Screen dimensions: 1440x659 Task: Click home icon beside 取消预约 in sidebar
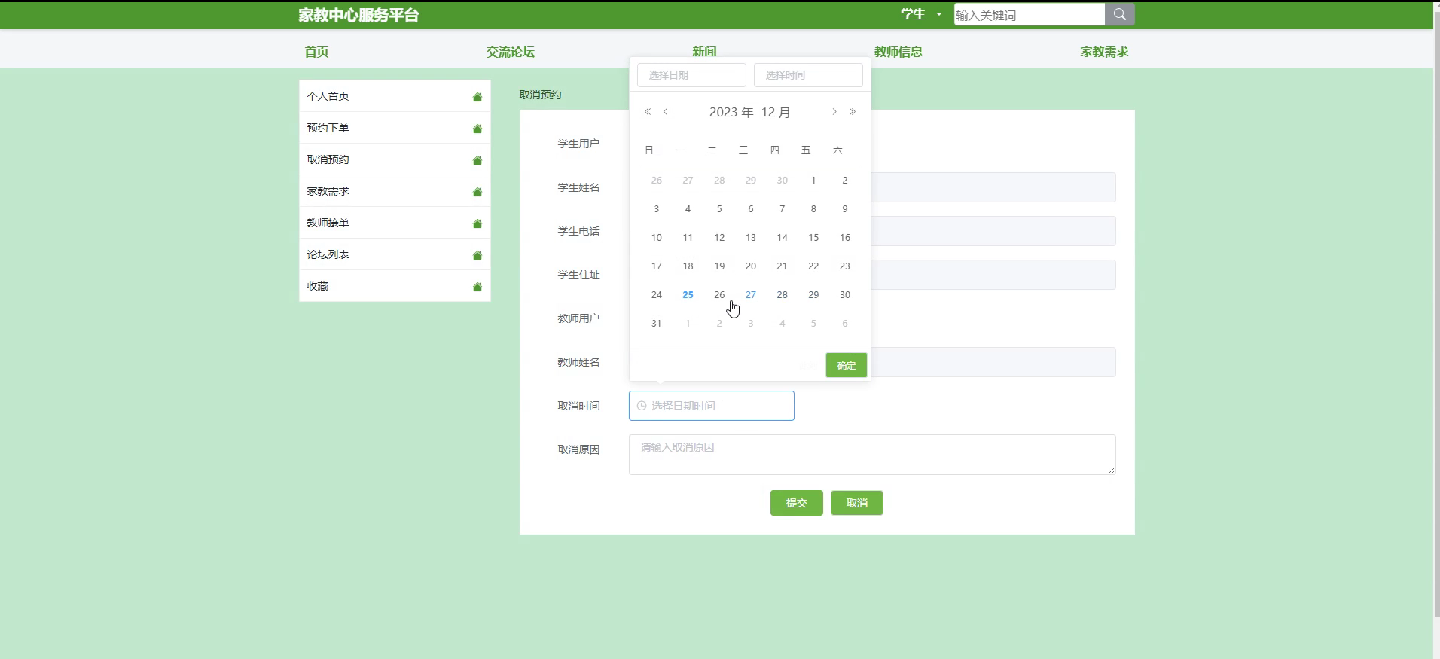(477, 160)
